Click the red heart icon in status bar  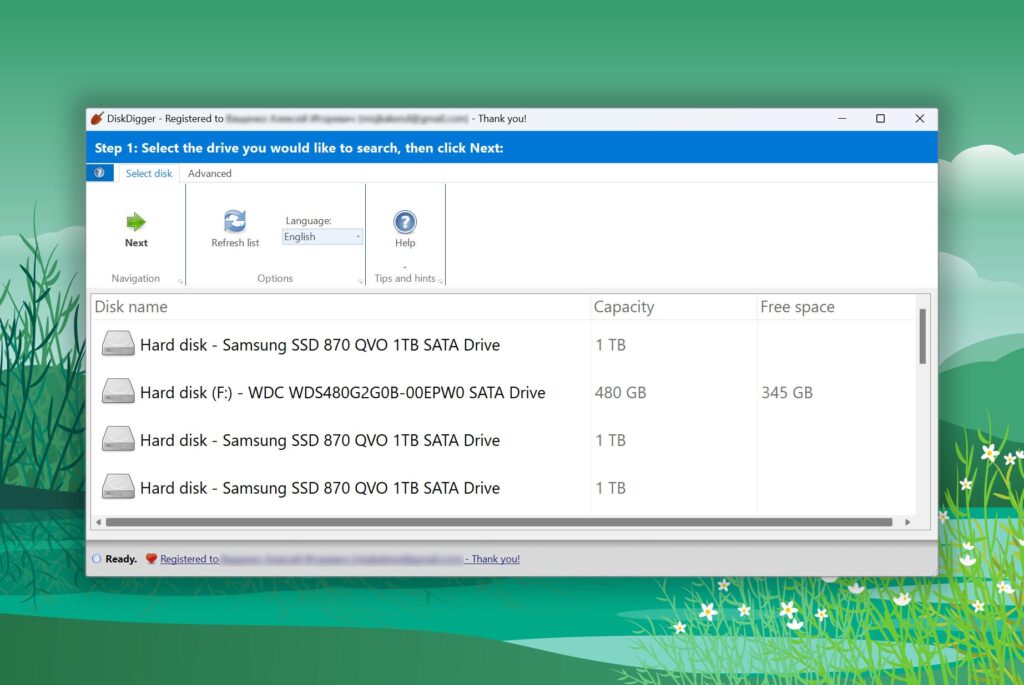[152, 558]
